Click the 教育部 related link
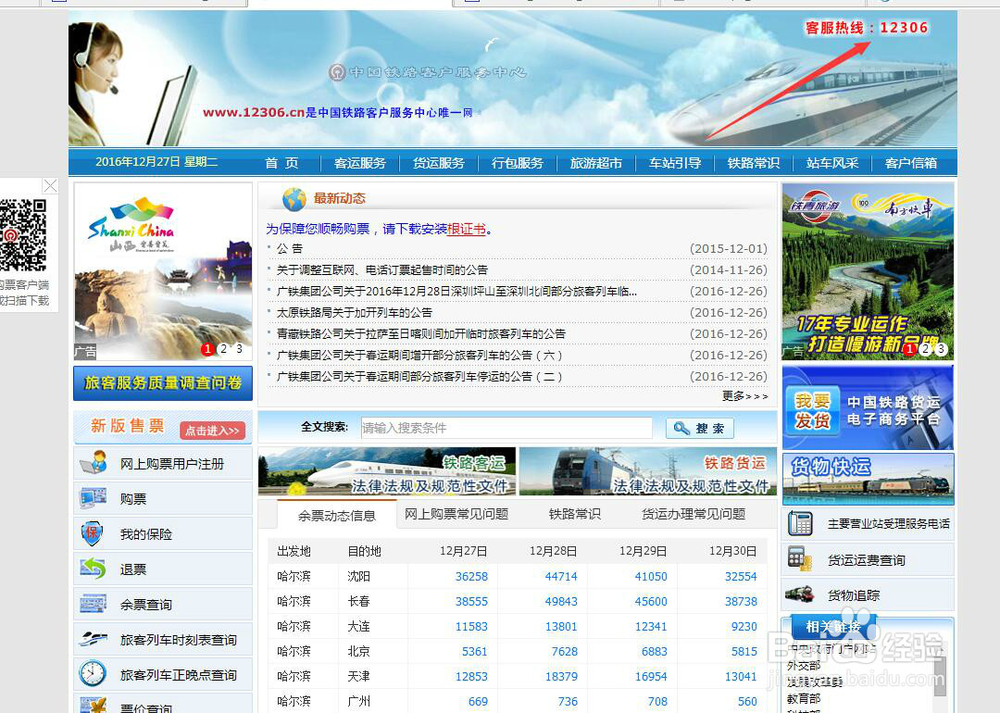The image size is (1000, 713). coord(804,699)
